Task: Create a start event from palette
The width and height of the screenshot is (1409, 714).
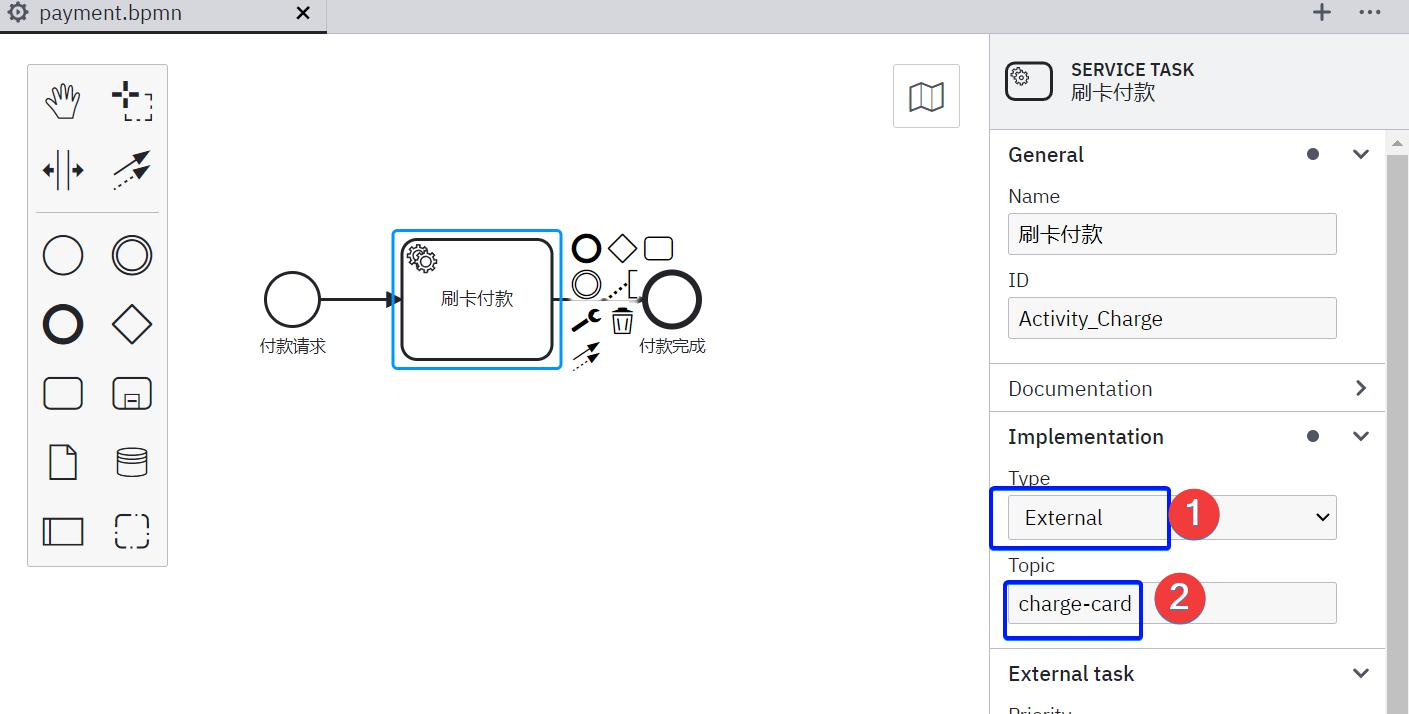Action: (x=63, y=256)
